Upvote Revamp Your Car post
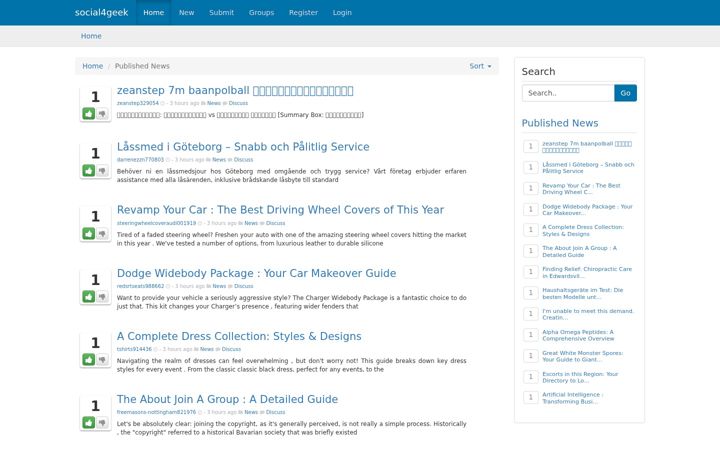 (x=89, y=234)
